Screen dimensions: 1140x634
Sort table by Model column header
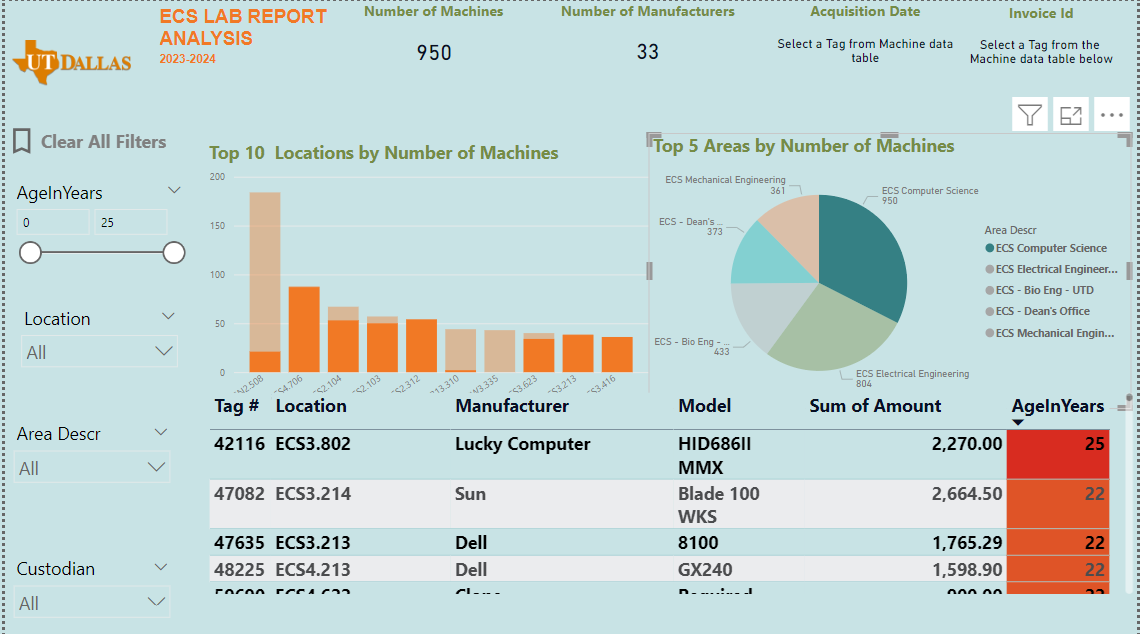point(705,406)
